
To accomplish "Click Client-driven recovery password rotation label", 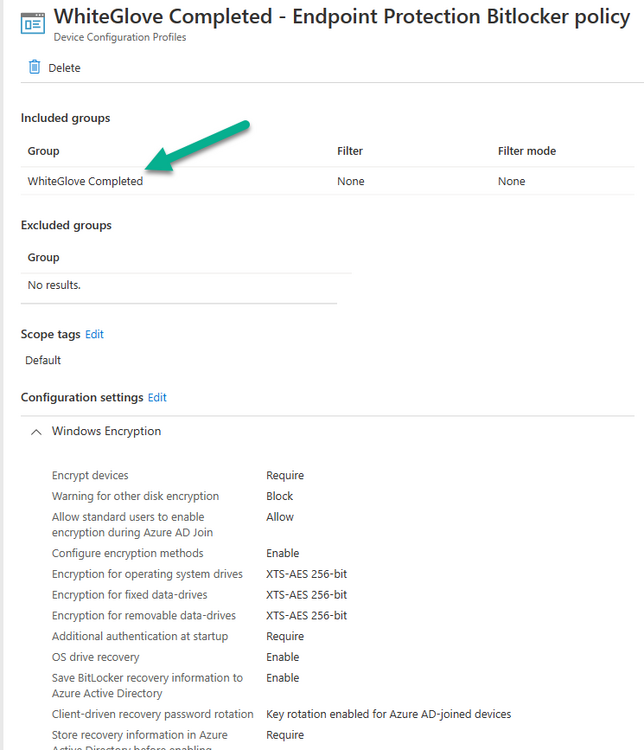I will (153, 714).
